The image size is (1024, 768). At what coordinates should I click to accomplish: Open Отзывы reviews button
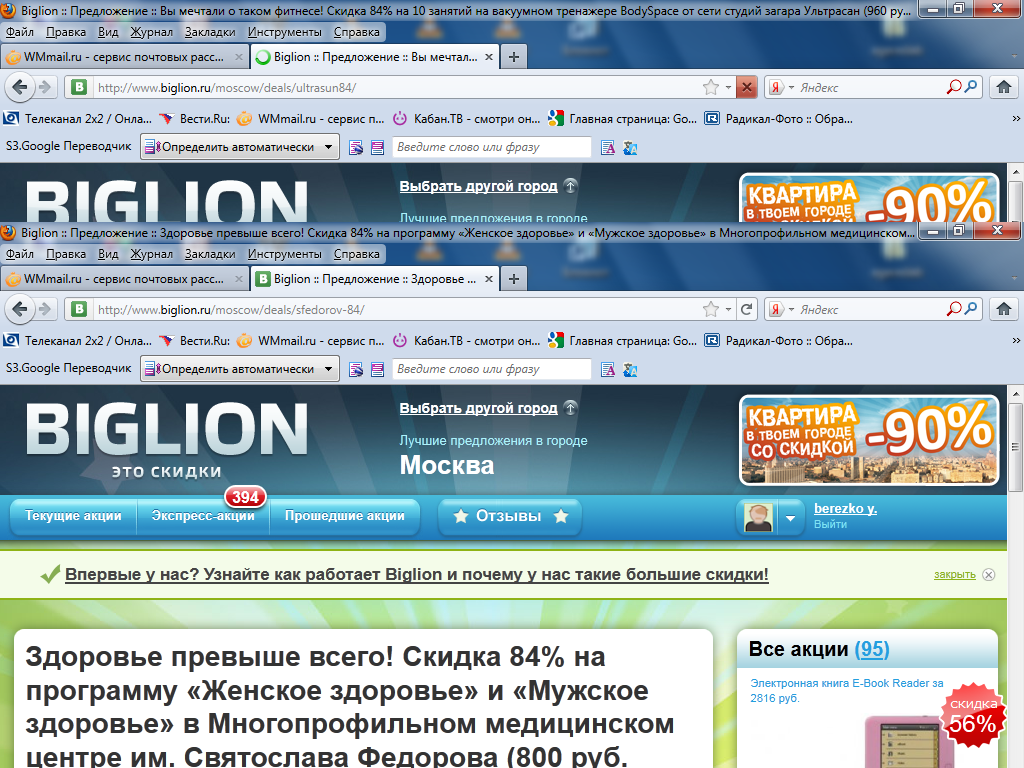coord(509,517)
